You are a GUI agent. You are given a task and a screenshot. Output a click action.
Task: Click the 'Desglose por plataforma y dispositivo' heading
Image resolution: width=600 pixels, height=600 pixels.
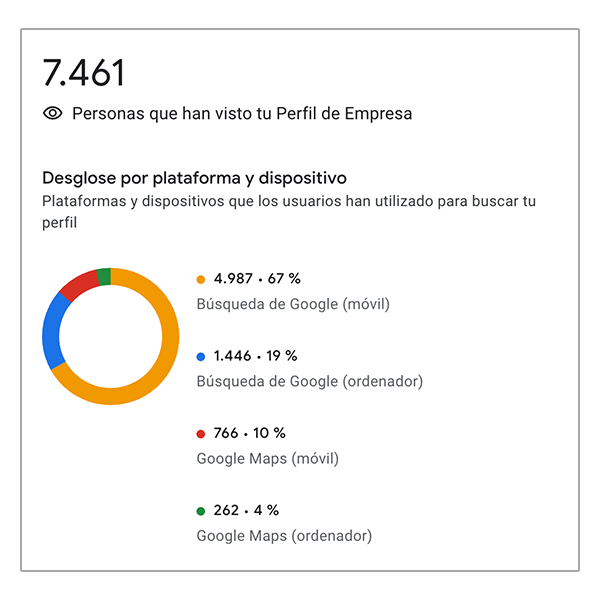[x=194, y=178]
